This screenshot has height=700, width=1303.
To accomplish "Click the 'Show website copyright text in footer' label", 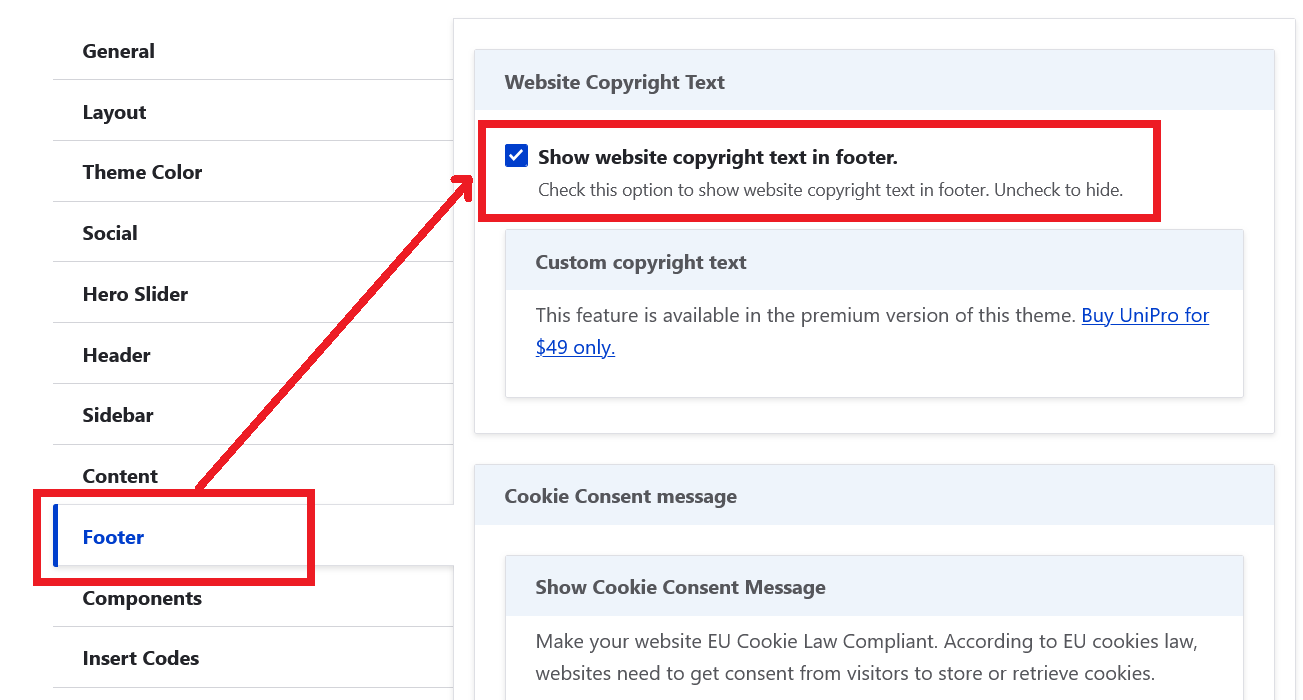I will click(x=718, y=157).
